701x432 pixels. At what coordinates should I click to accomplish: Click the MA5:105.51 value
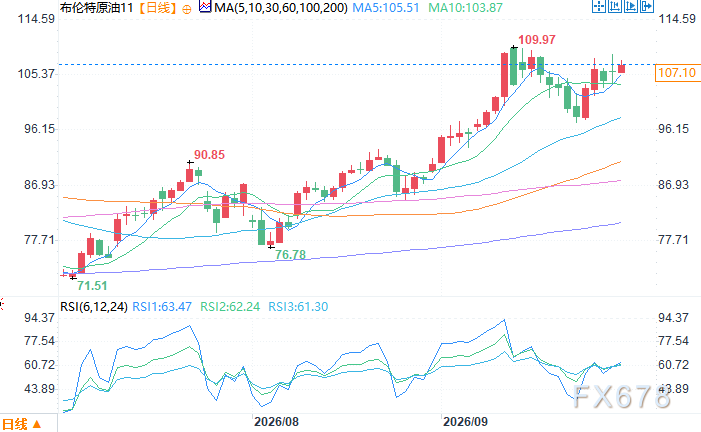point(386,8)
